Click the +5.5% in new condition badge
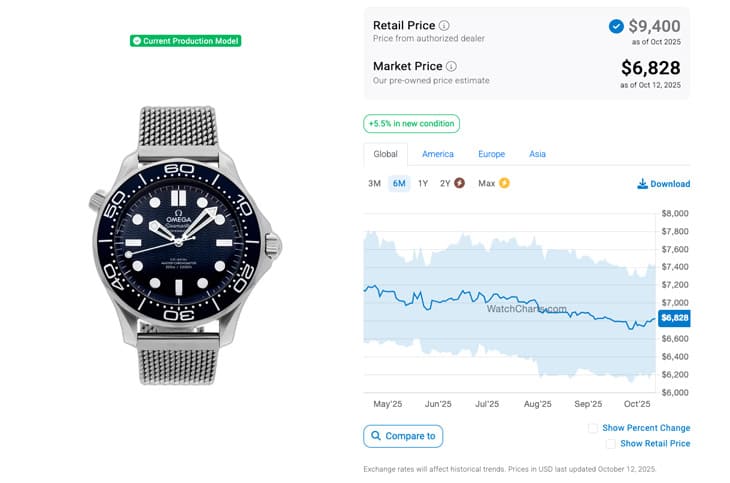The height and width of the screenshot is (483, 730). tap(411, 124)
